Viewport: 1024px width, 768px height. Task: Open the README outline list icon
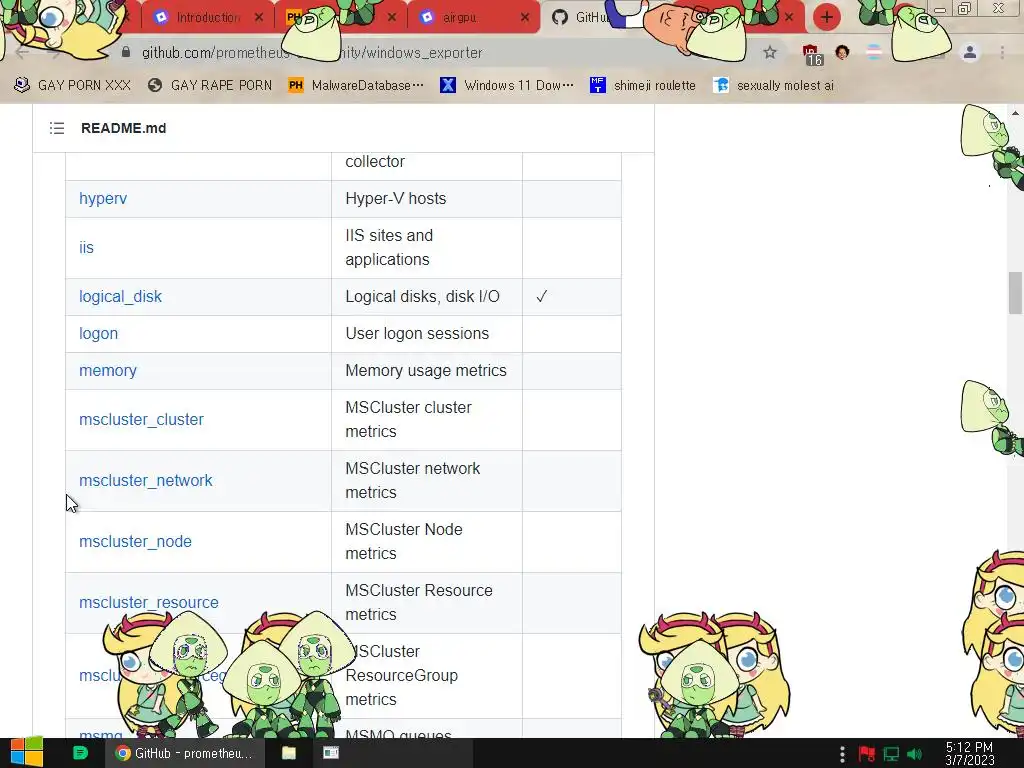coord(57,128)
